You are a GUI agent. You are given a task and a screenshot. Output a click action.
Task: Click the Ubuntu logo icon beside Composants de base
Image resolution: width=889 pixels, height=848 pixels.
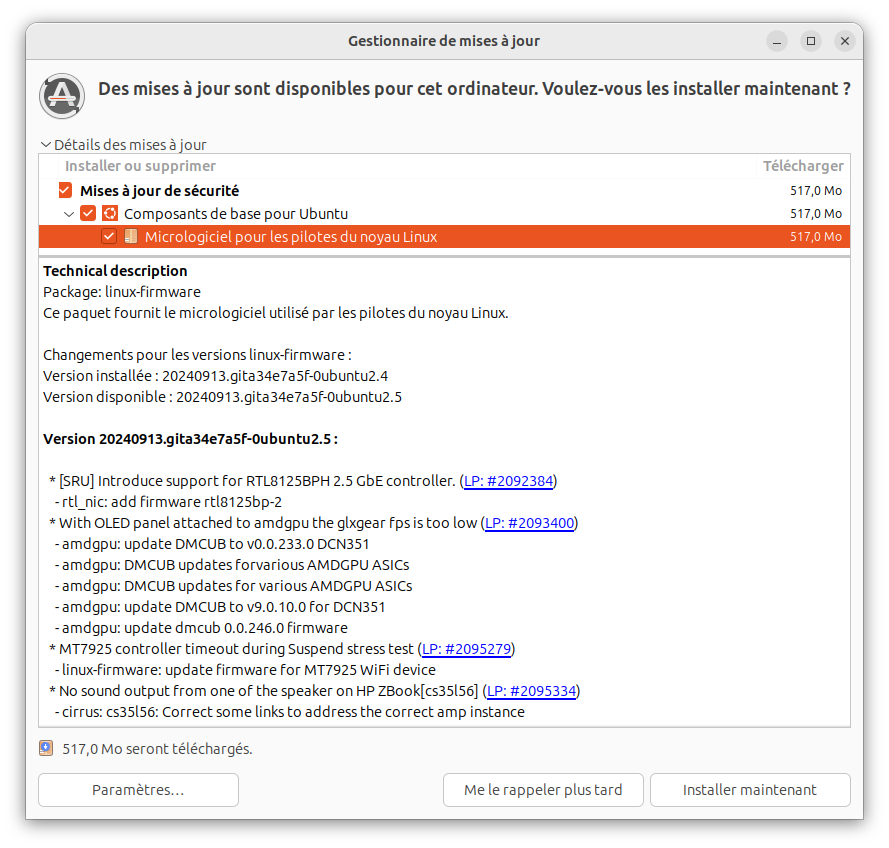coord(109,214)
